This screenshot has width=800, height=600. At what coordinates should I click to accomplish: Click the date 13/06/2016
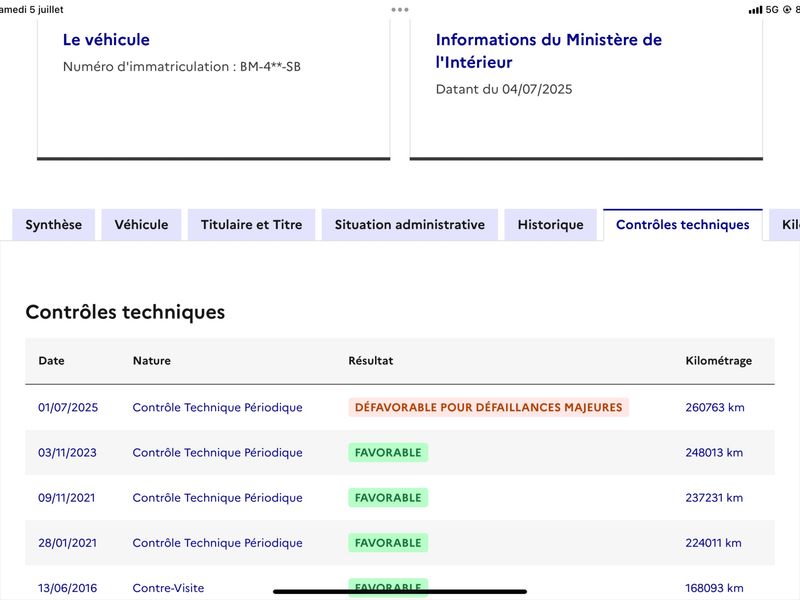coord(67,588)
